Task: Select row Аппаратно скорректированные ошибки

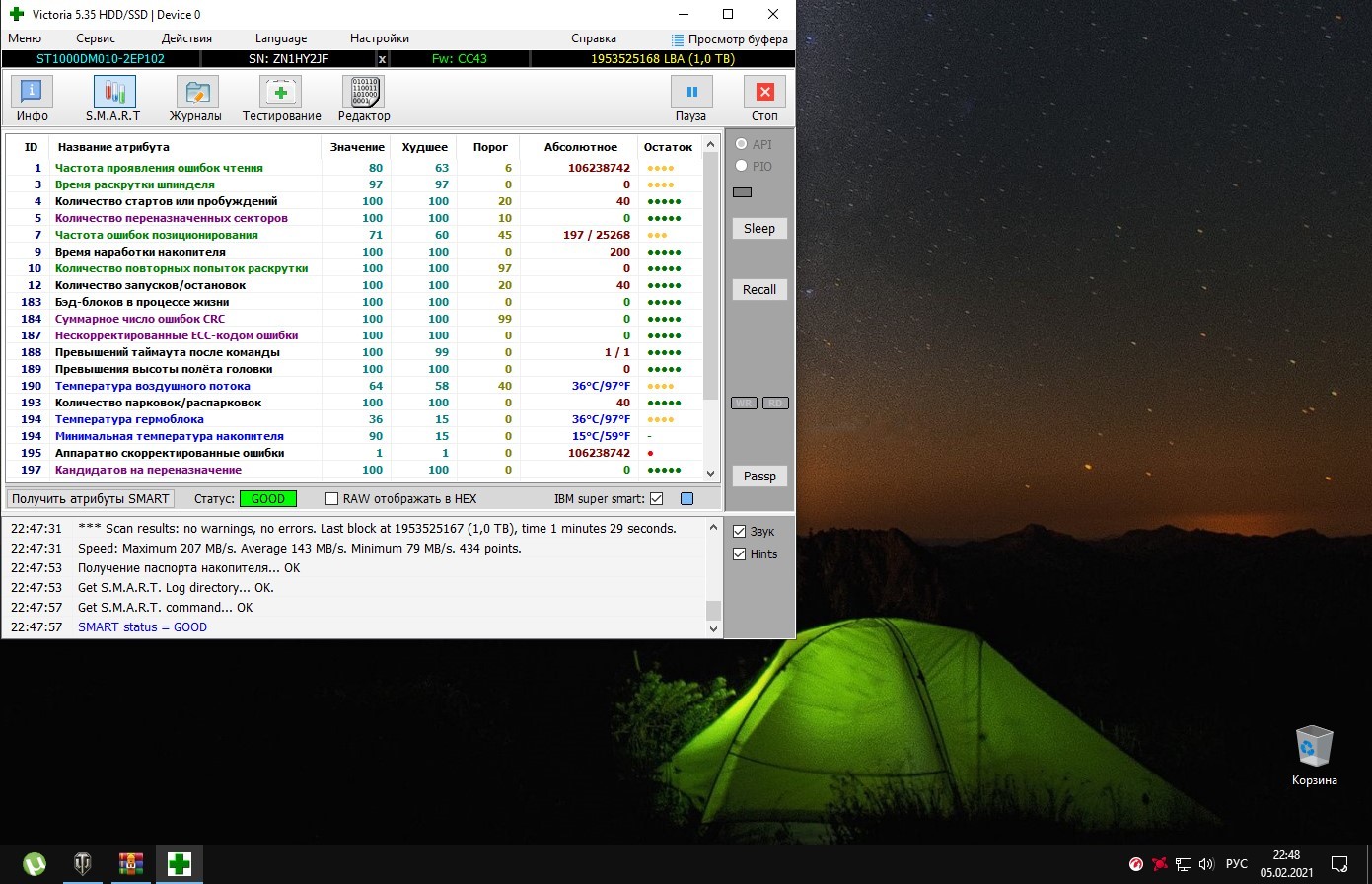Action: coord(355,453)
